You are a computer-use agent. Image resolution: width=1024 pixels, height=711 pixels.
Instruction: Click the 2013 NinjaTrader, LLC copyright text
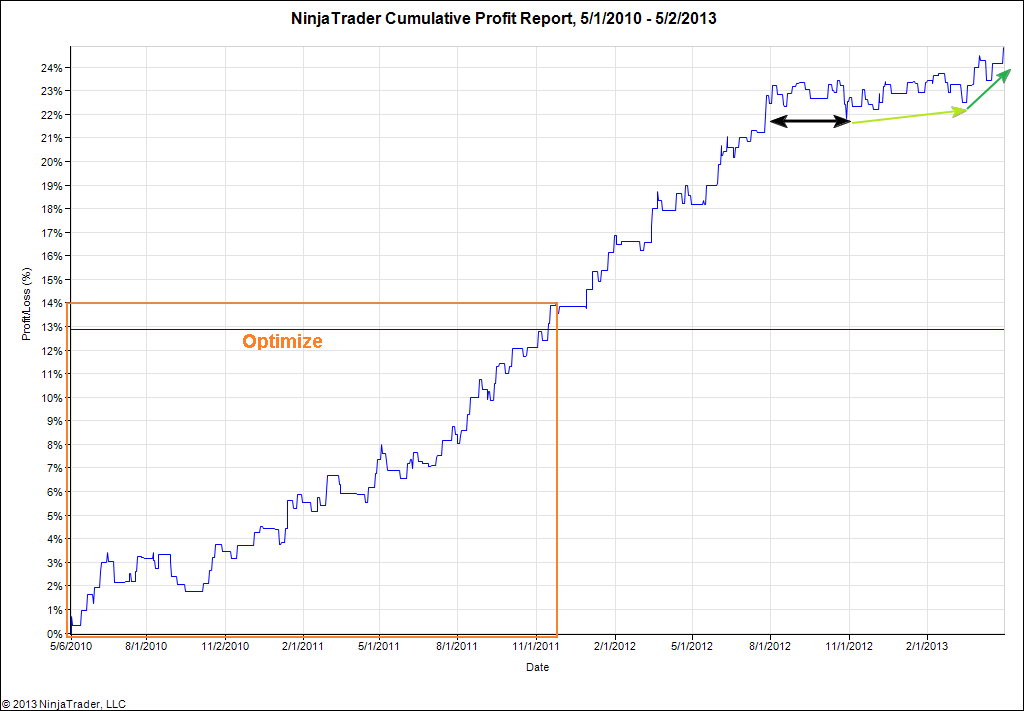pyautogui.click(x=63, y=704)
